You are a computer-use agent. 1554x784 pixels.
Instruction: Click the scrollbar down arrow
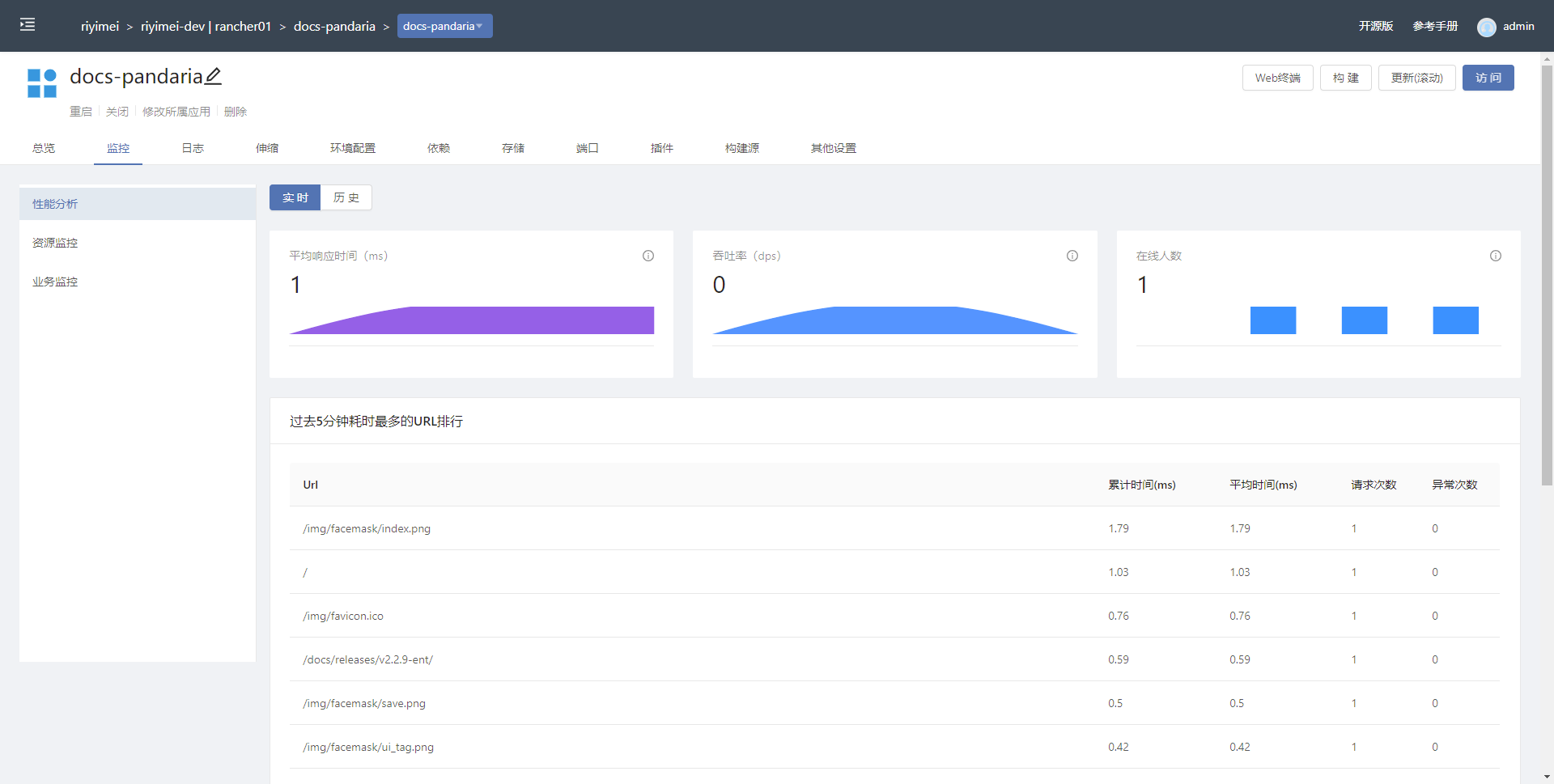point(1548,777)
